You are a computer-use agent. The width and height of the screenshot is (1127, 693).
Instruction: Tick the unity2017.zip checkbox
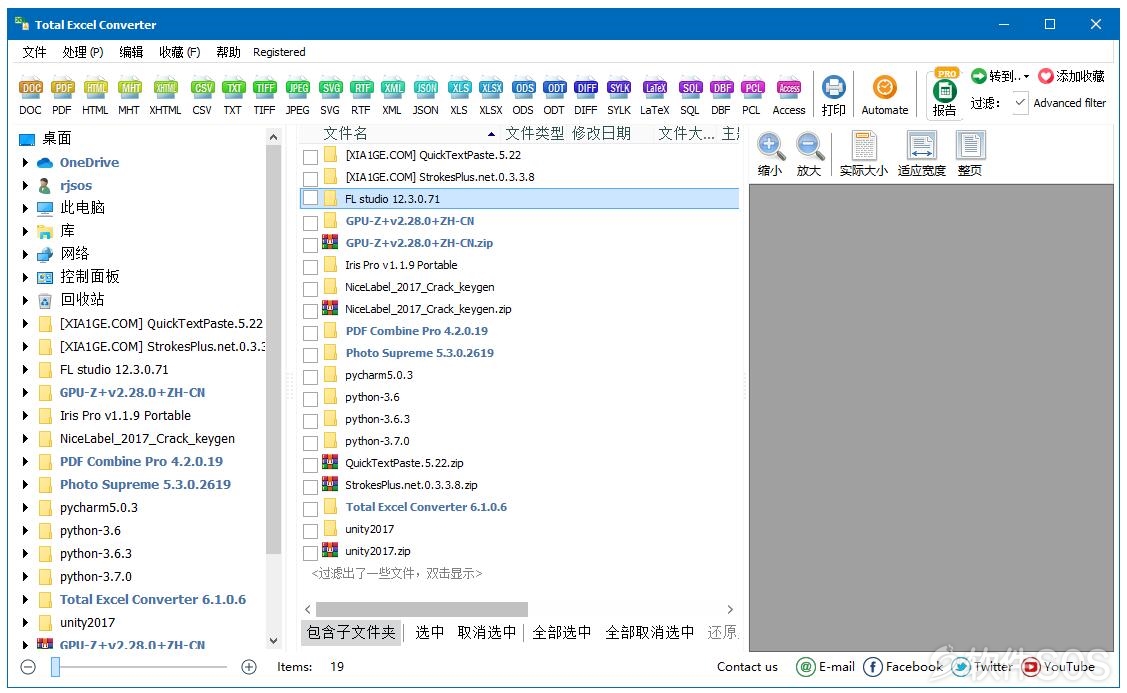pos(310,553)
